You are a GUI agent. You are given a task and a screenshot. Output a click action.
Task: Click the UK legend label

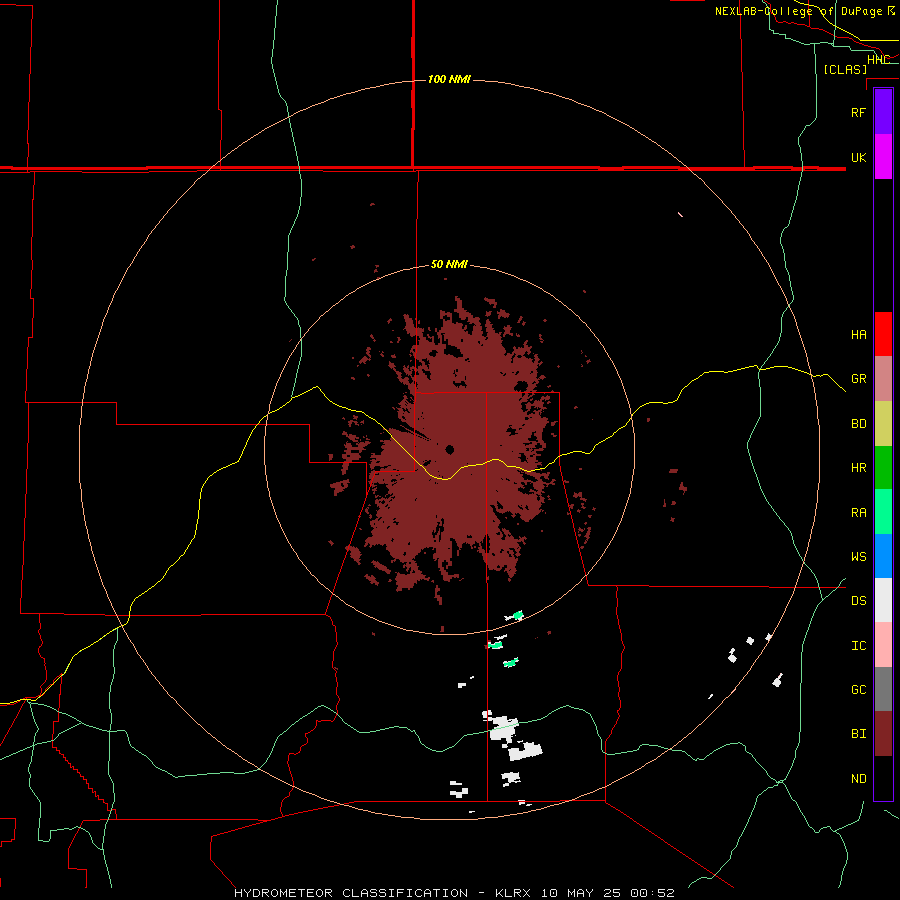858,157
